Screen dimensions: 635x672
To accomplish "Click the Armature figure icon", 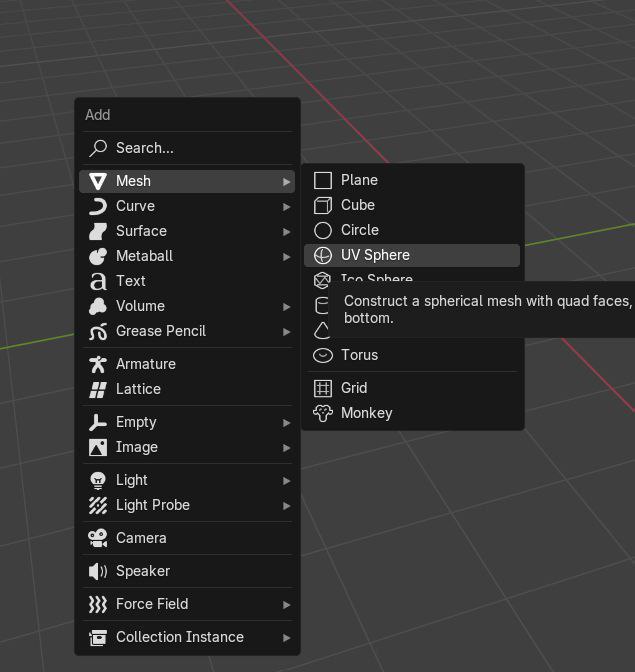I will [98, 364].
